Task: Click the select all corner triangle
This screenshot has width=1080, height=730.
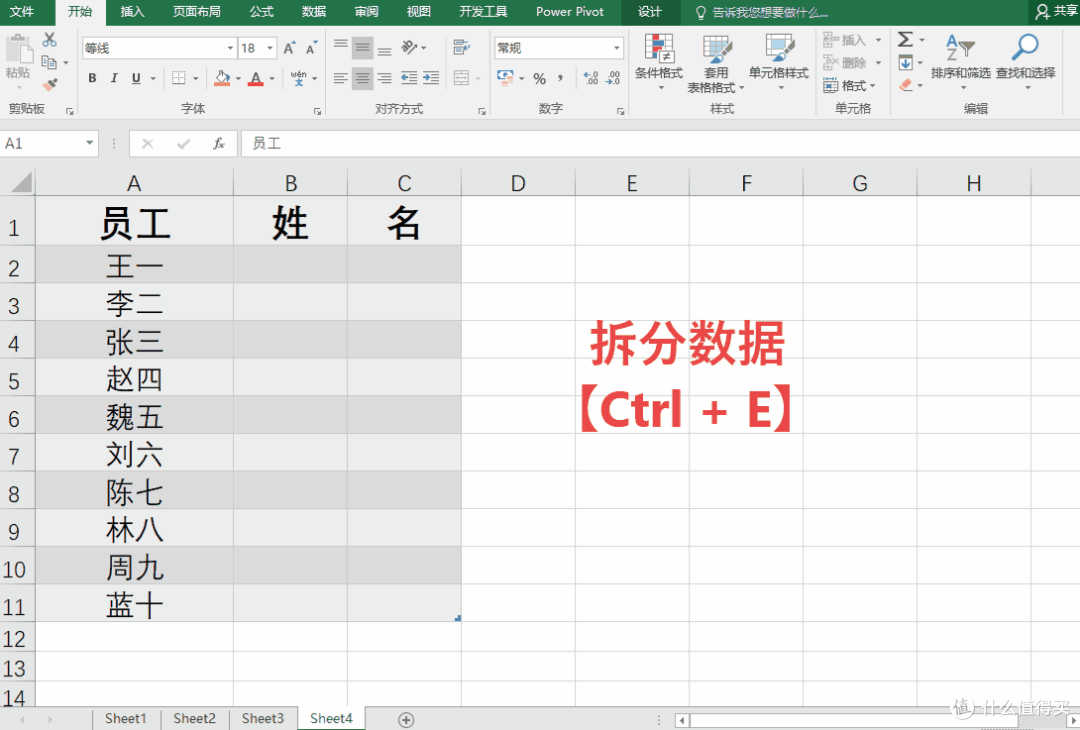Action: click(x=21, y=183)
